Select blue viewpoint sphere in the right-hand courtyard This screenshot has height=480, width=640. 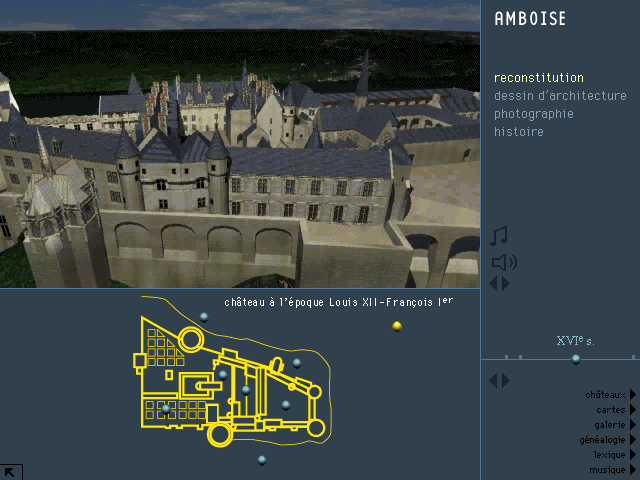point(286,405)
